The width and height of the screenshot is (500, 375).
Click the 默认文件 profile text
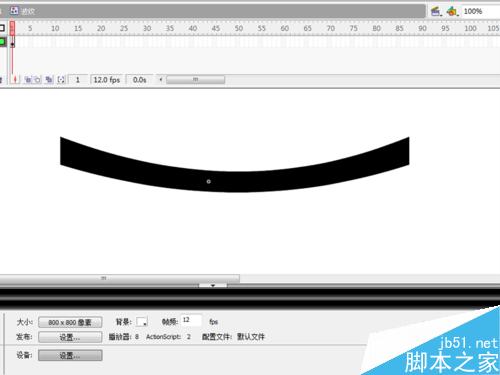pos(251,337)
